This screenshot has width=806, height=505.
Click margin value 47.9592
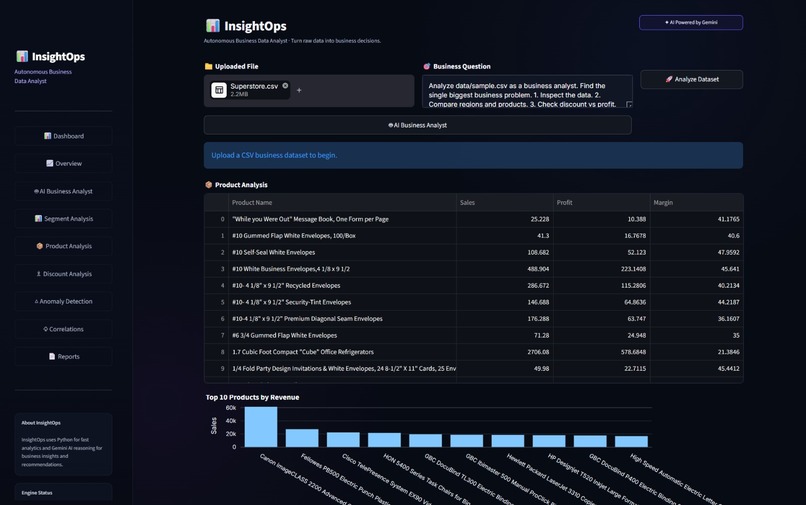[x=728, y=252]
